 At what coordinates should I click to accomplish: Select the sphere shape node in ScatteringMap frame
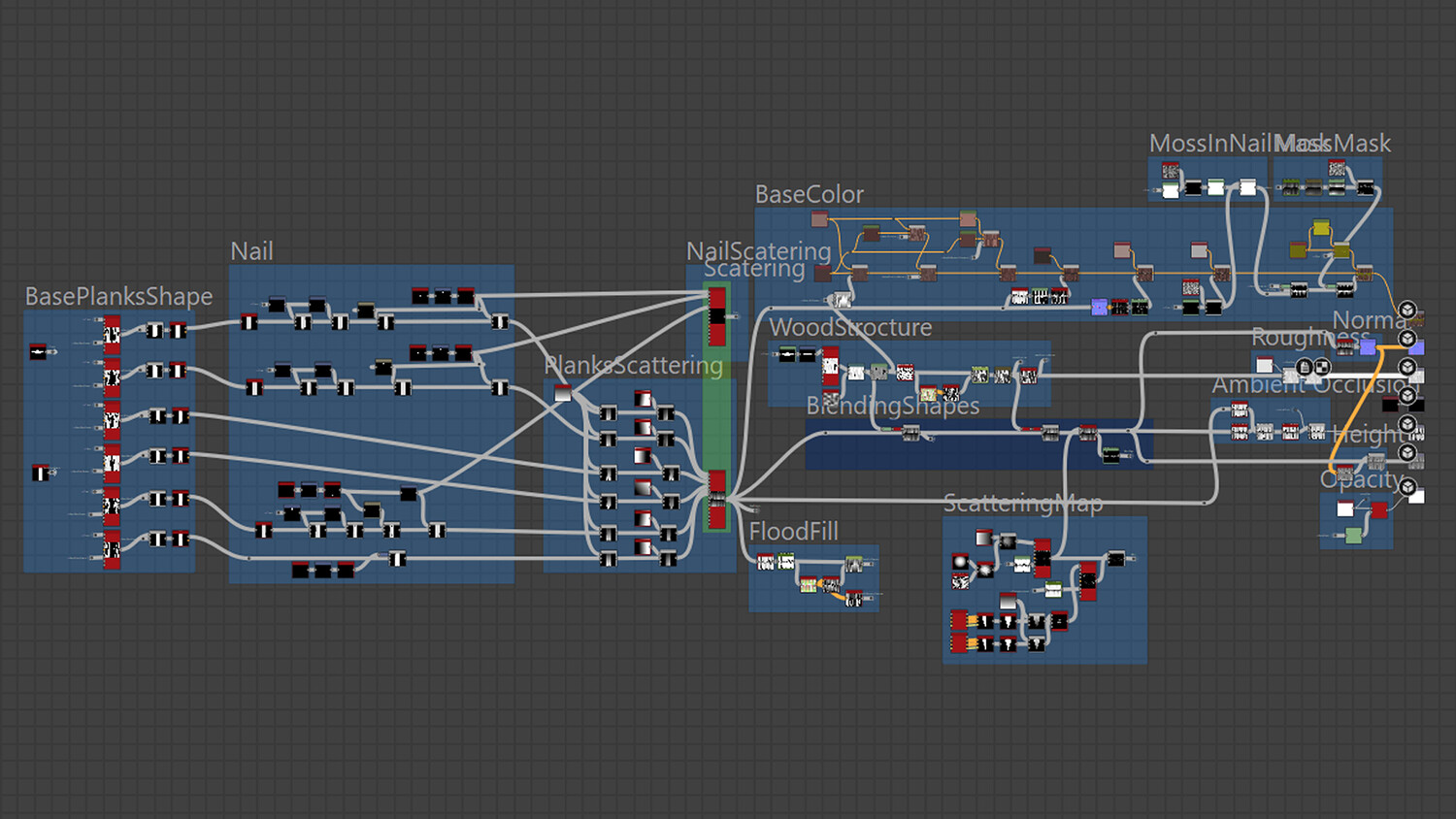[960, 562]
